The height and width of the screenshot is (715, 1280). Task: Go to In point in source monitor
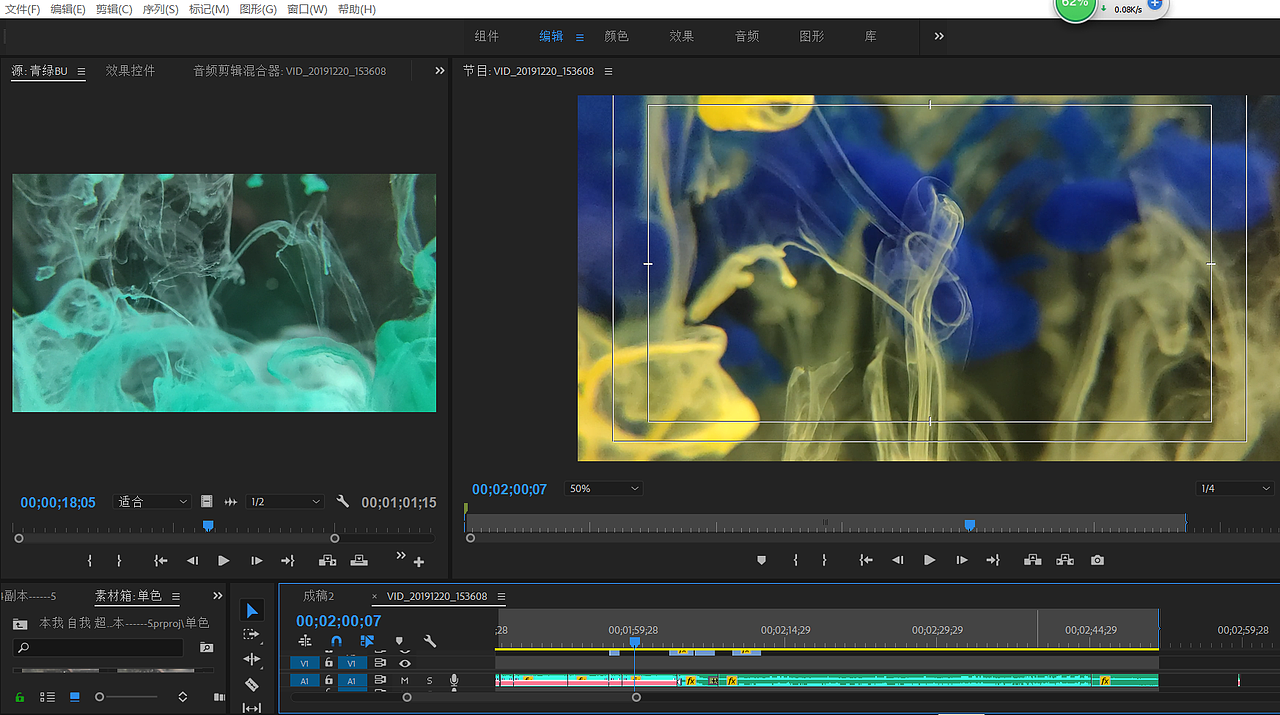pos(160,561)
